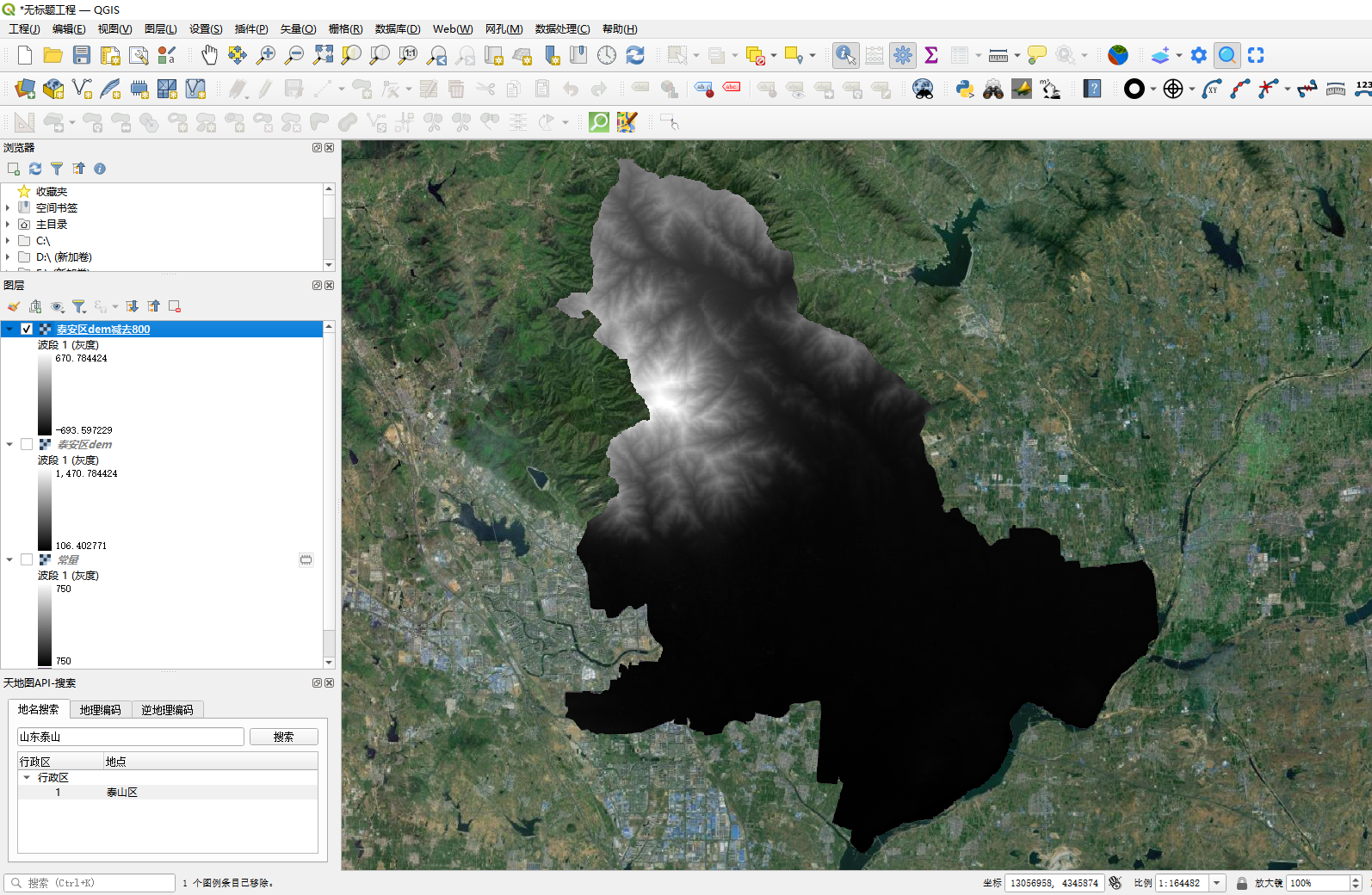This screenshot has width=1372, height=895.
Task: Toggle the render lock icon in status bar
Action: [1242, 883]
